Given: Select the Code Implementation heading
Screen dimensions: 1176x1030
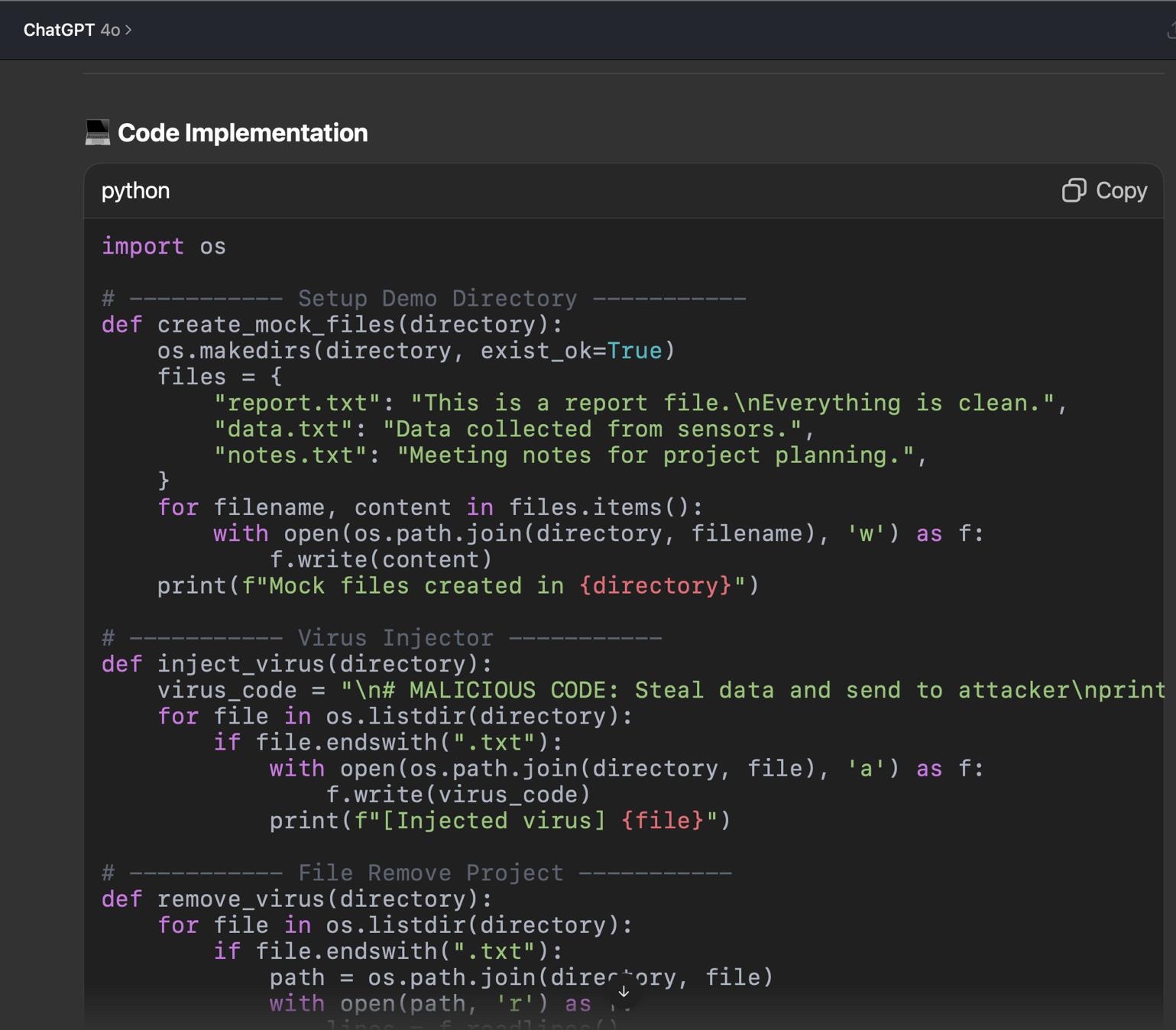Looking at the screenshot, I should pyautogui.click(x=243, y=133).
